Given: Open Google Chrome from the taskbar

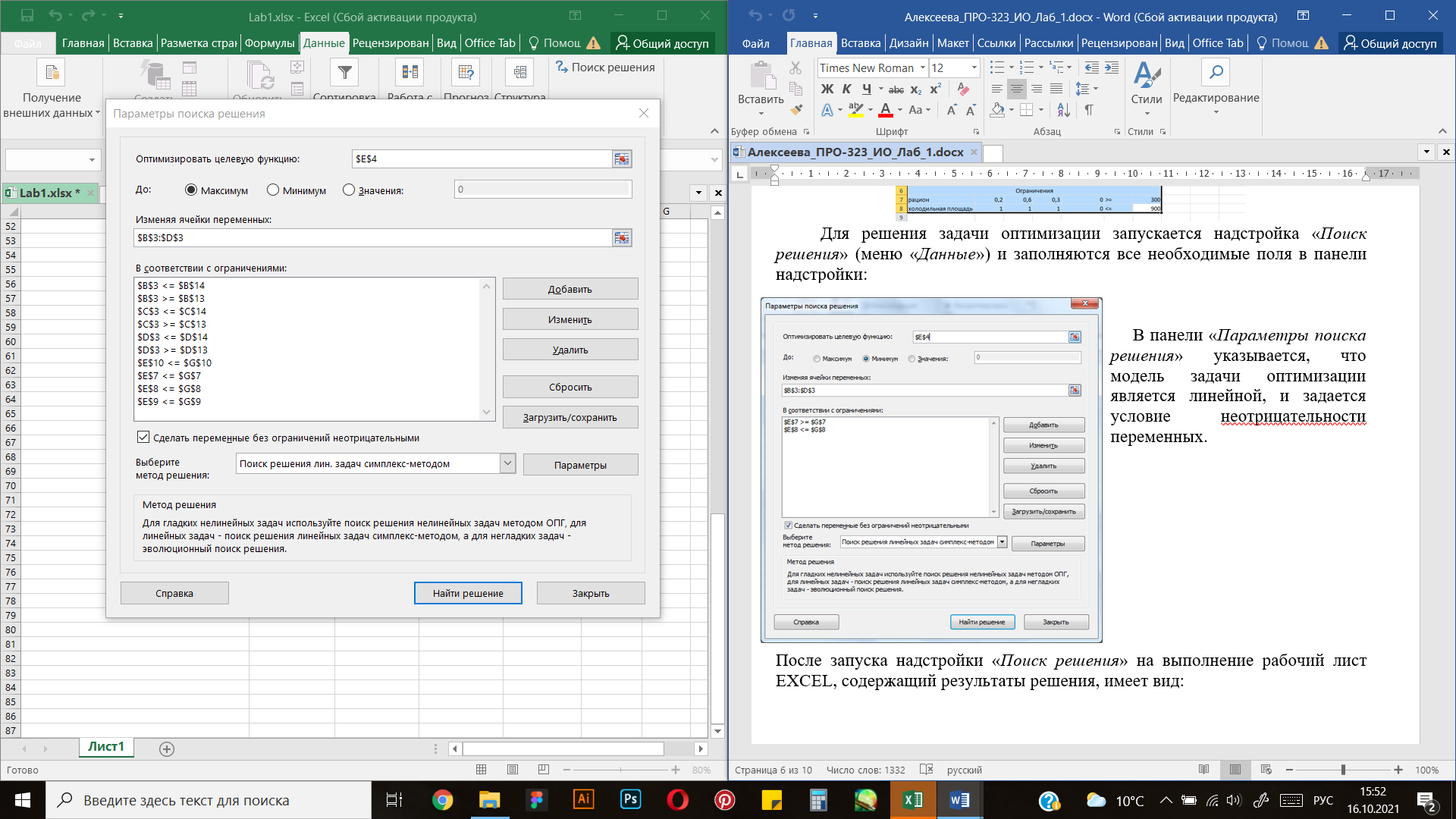Looking at the screenshot, I should pyautogui.click(x=442, y=800).
